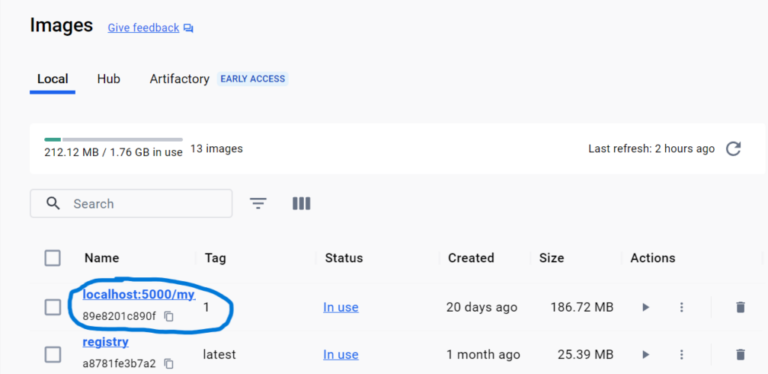Check the localhost:5000/my image checkbox
The width and height of the screenshot is (768, 374).
pyautogui.click(x=52, y=307)
